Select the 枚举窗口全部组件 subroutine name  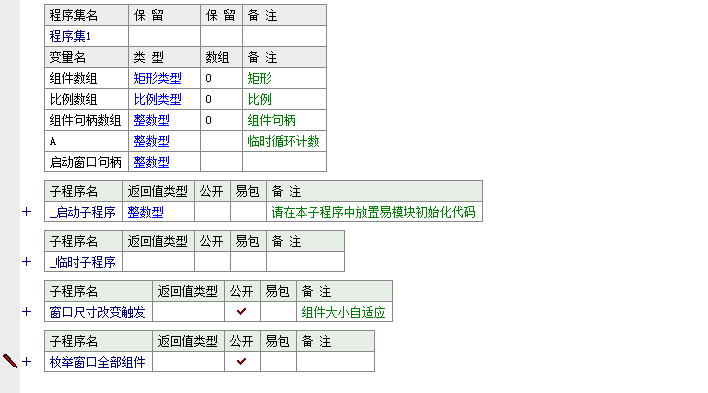pyautogui.click(x=98, y=361)
